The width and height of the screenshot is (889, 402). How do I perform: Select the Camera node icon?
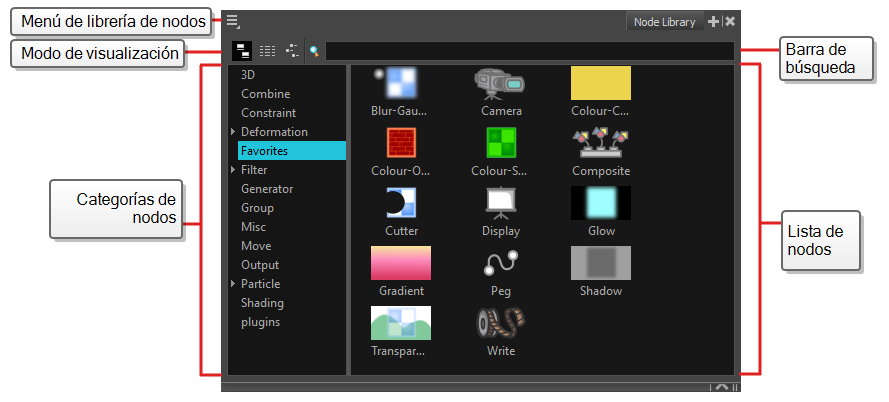[x=499, y=84]
